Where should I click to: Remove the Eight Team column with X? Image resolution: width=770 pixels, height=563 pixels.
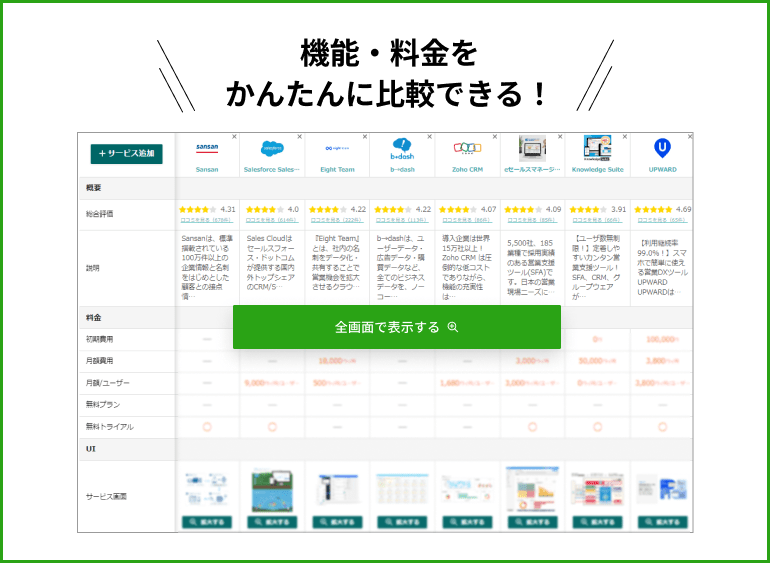coord(365,137)
